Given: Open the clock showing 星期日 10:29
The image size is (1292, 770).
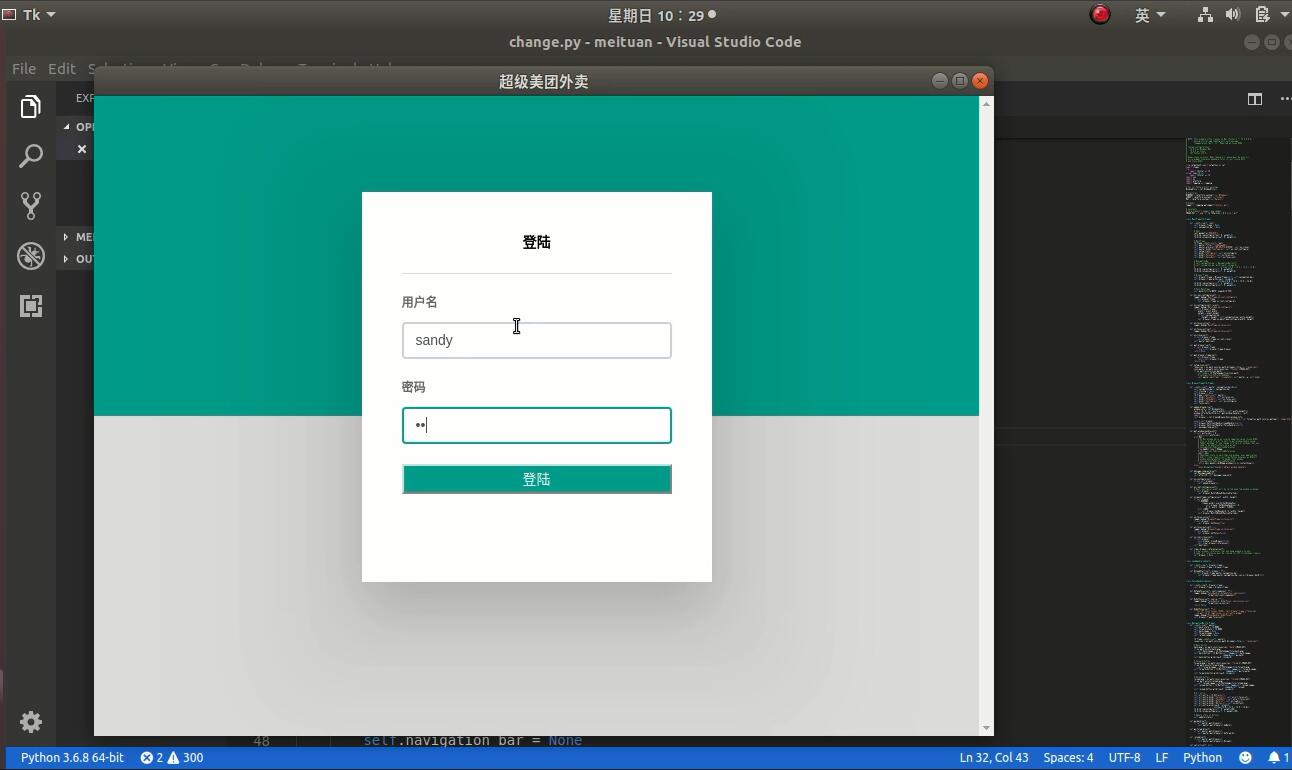Looking at the screenshot, I should pos(661,15).
